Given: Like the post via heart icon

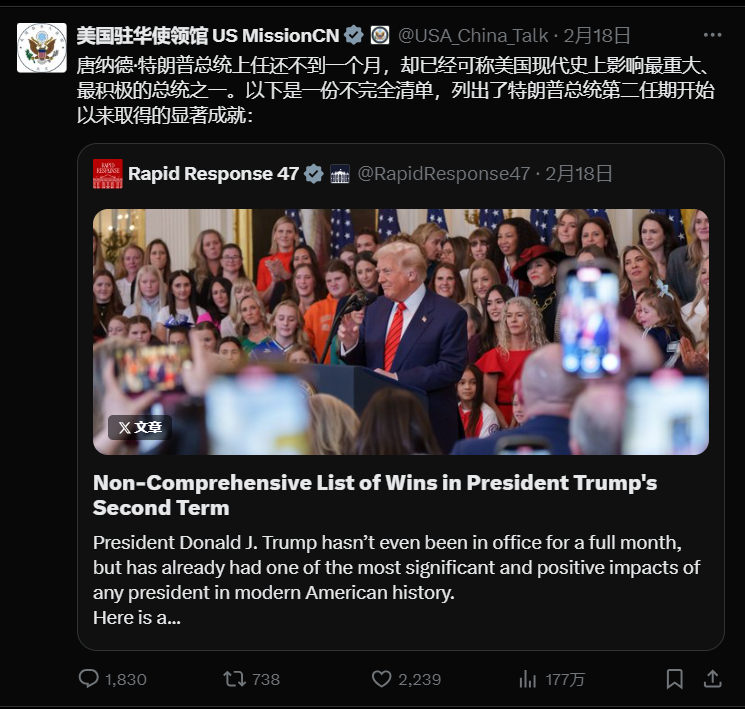Looking at the screenshot, I should coord(381,679).
